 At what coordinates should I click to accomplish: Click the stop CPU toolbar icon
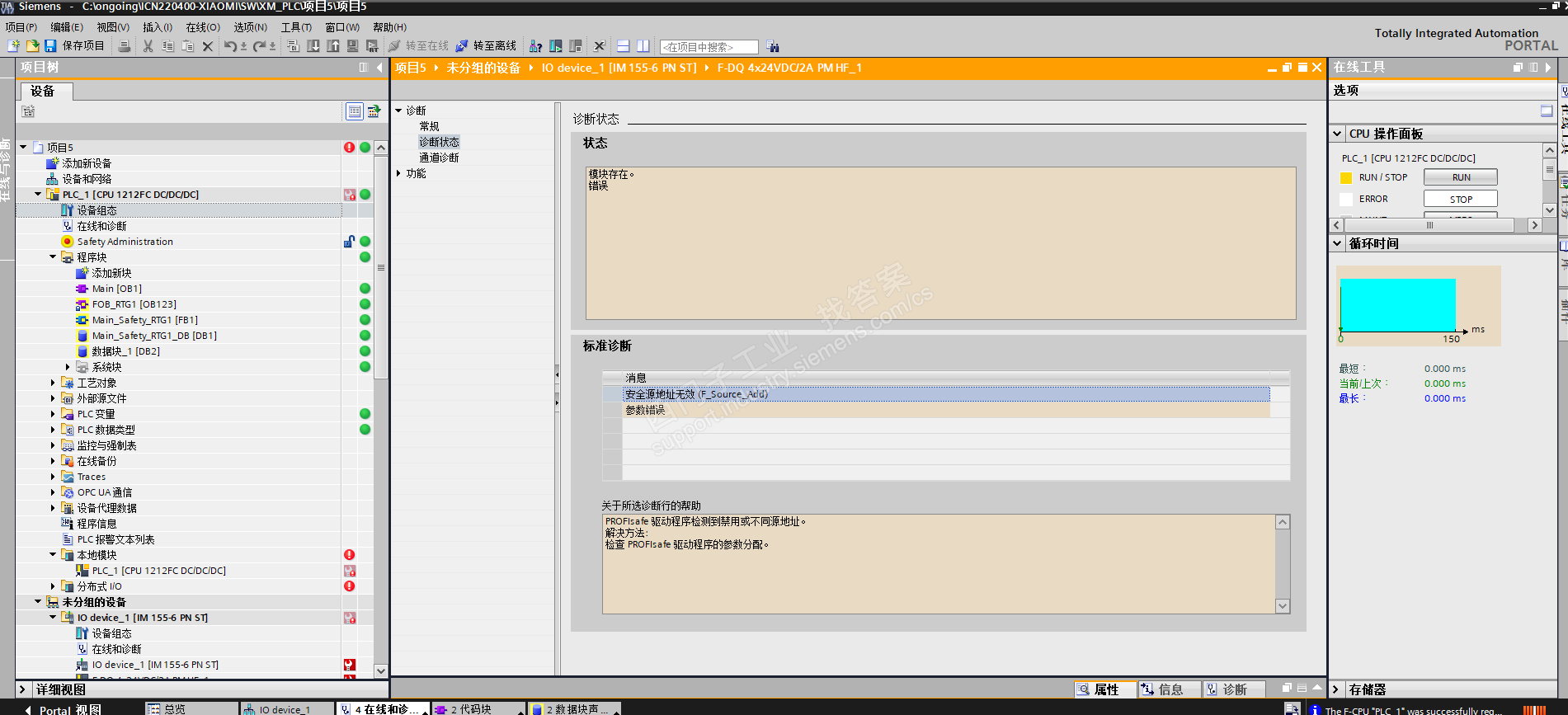(x=576, y=46)
